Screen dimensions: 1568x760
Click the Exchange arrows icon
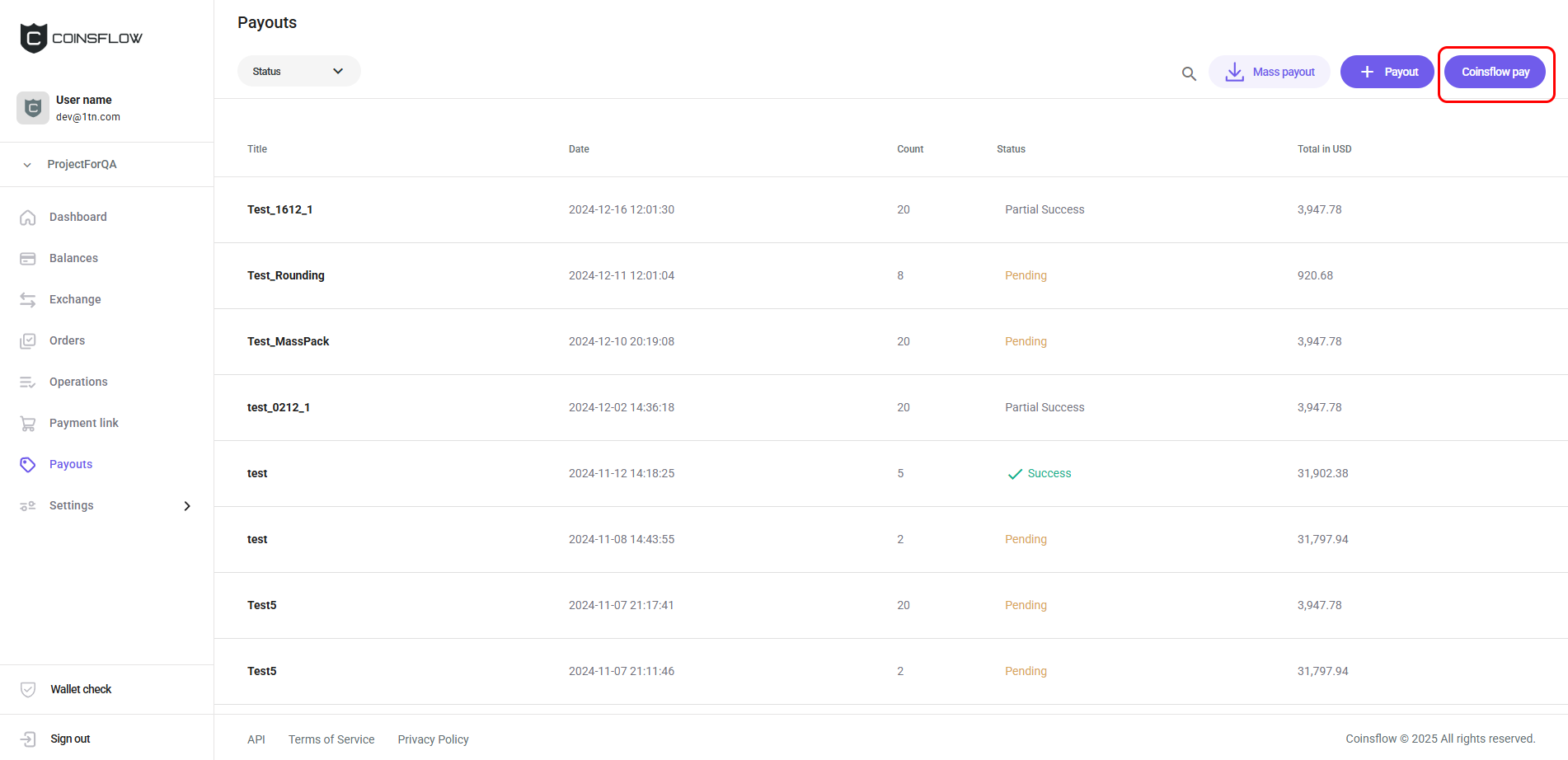[x=27, y=299]
